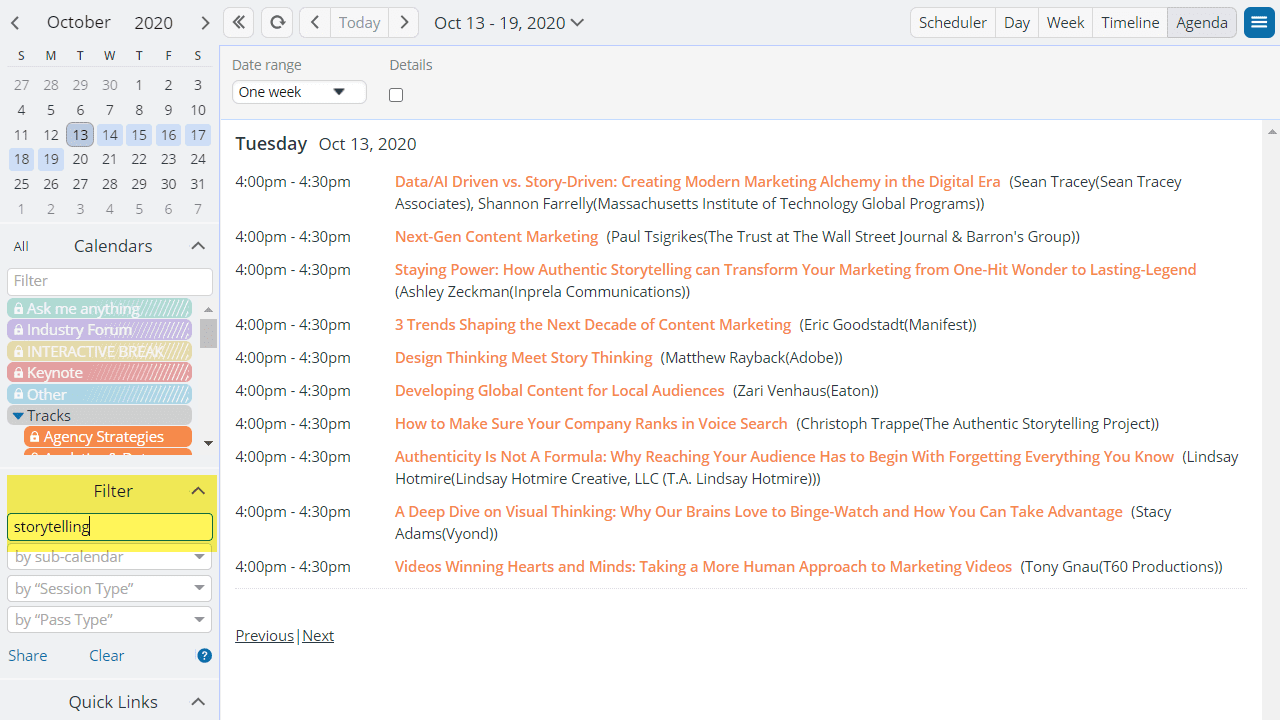The image size is (1280, 720).
Task: Go to previous week using the toolbar arrow
Action: 315,22
